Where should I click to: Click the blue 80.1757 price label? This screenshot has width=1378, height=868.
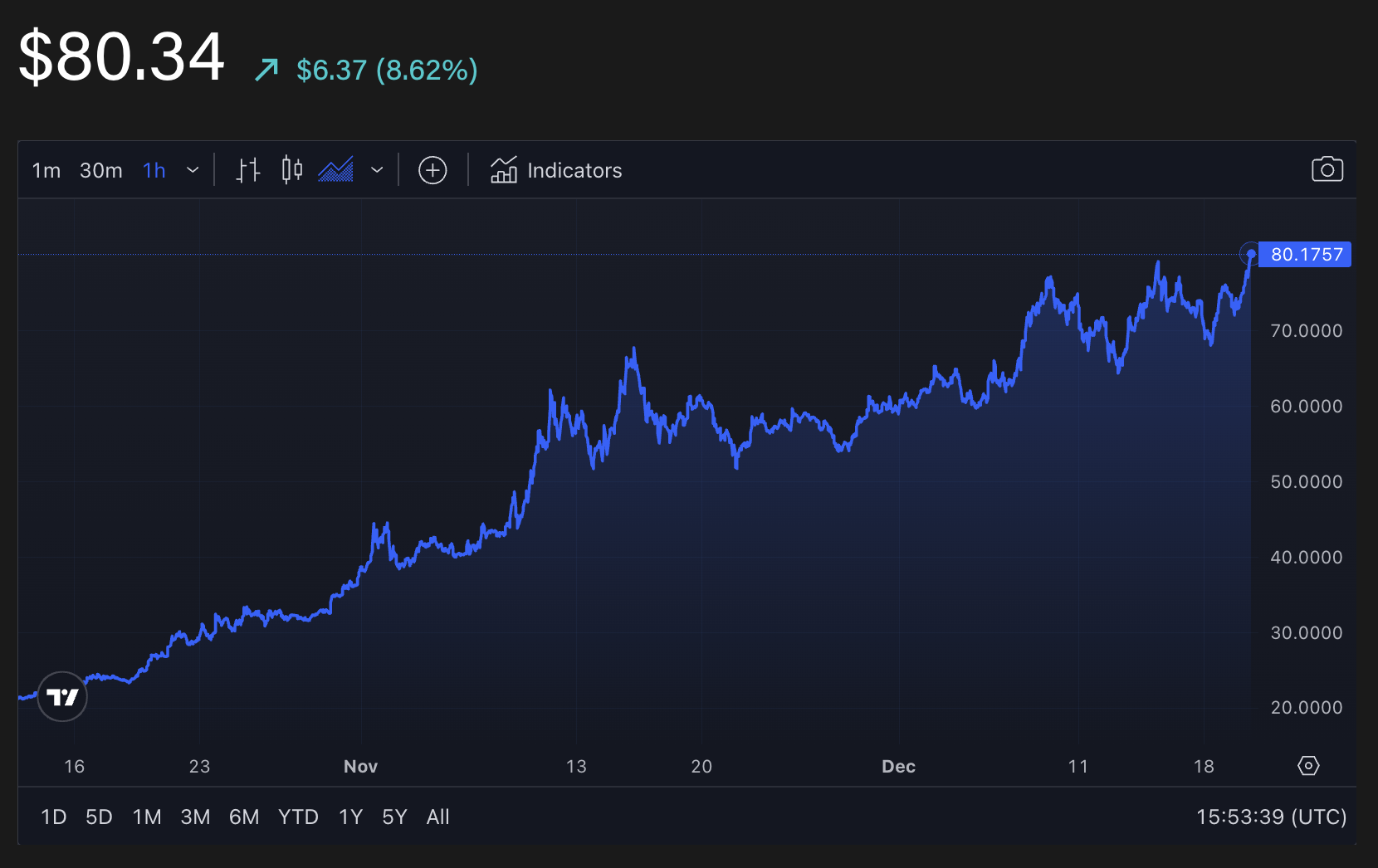[1305, 255]
